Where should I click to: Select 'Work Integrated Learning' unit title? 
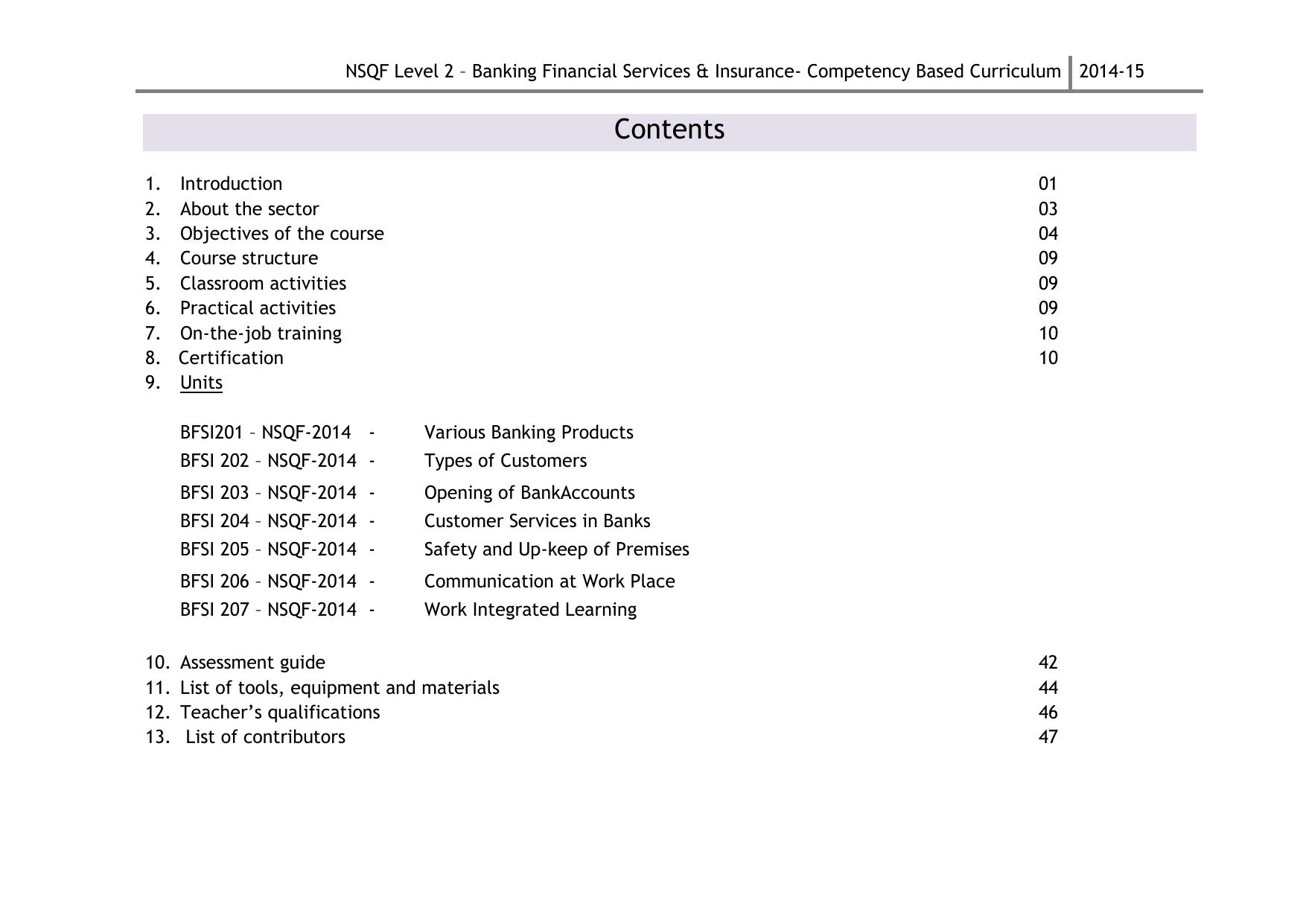click(530, 610)
